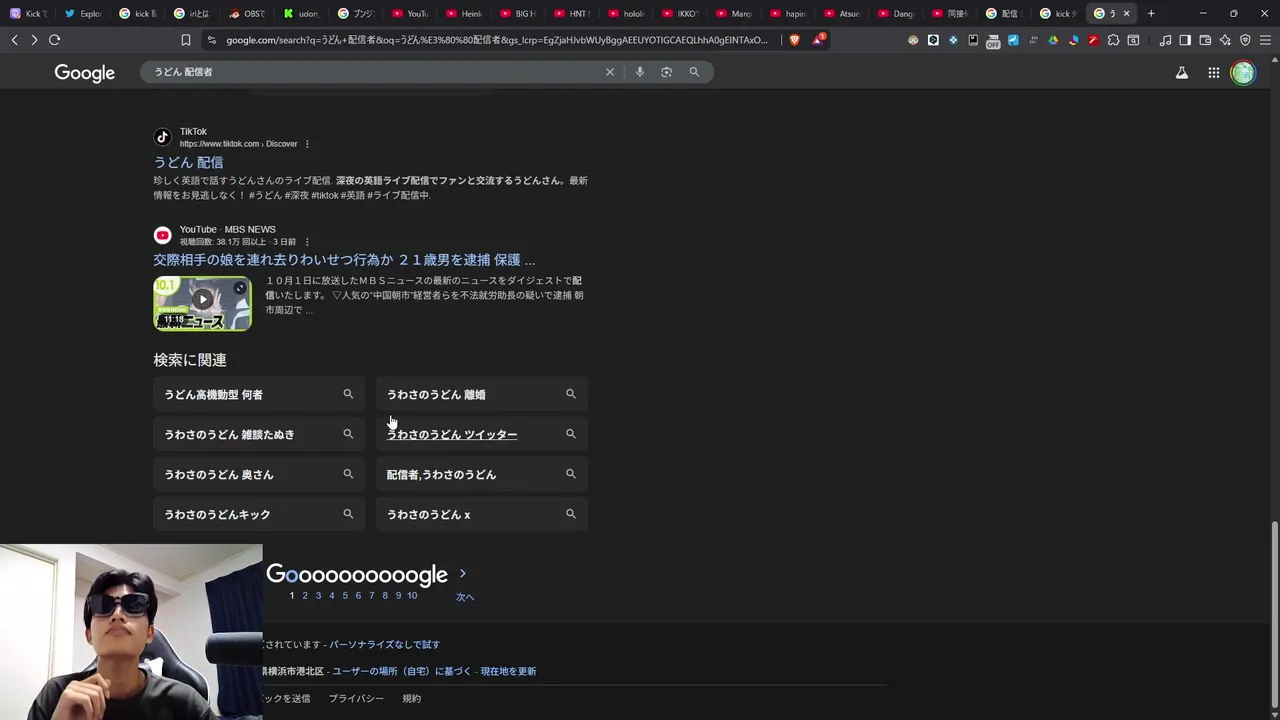
Task: Open the YouTube result about 交際相手の娘
Action: (344, 260)
